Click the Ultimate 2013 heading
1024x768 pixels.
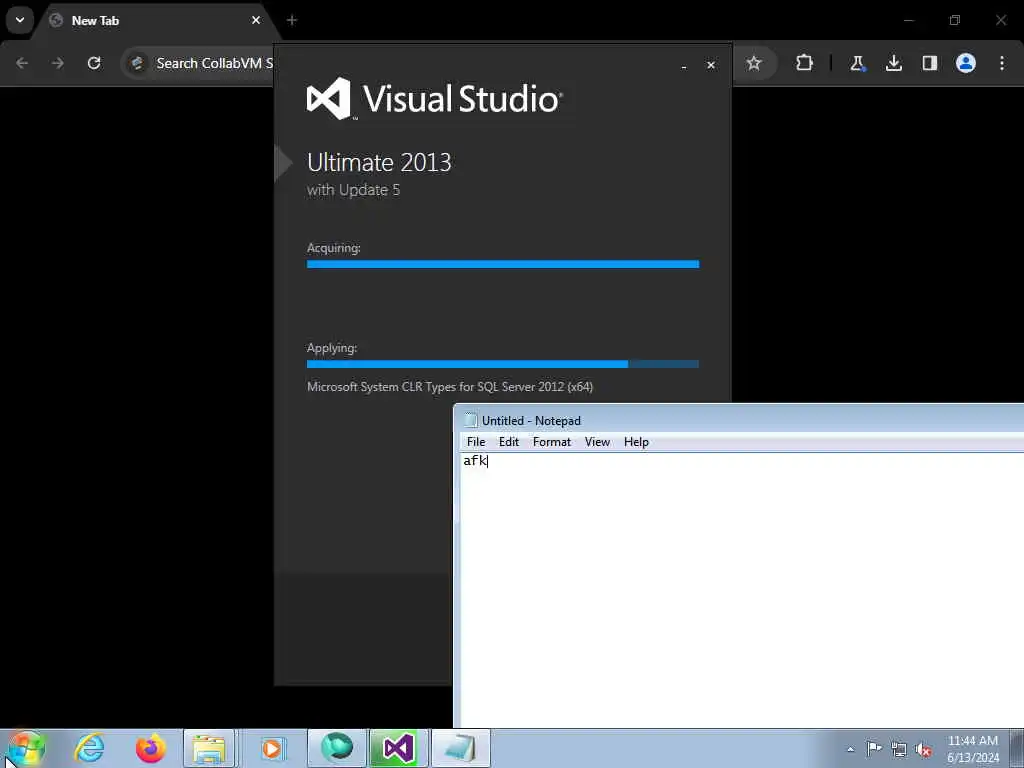coord(379,163)
